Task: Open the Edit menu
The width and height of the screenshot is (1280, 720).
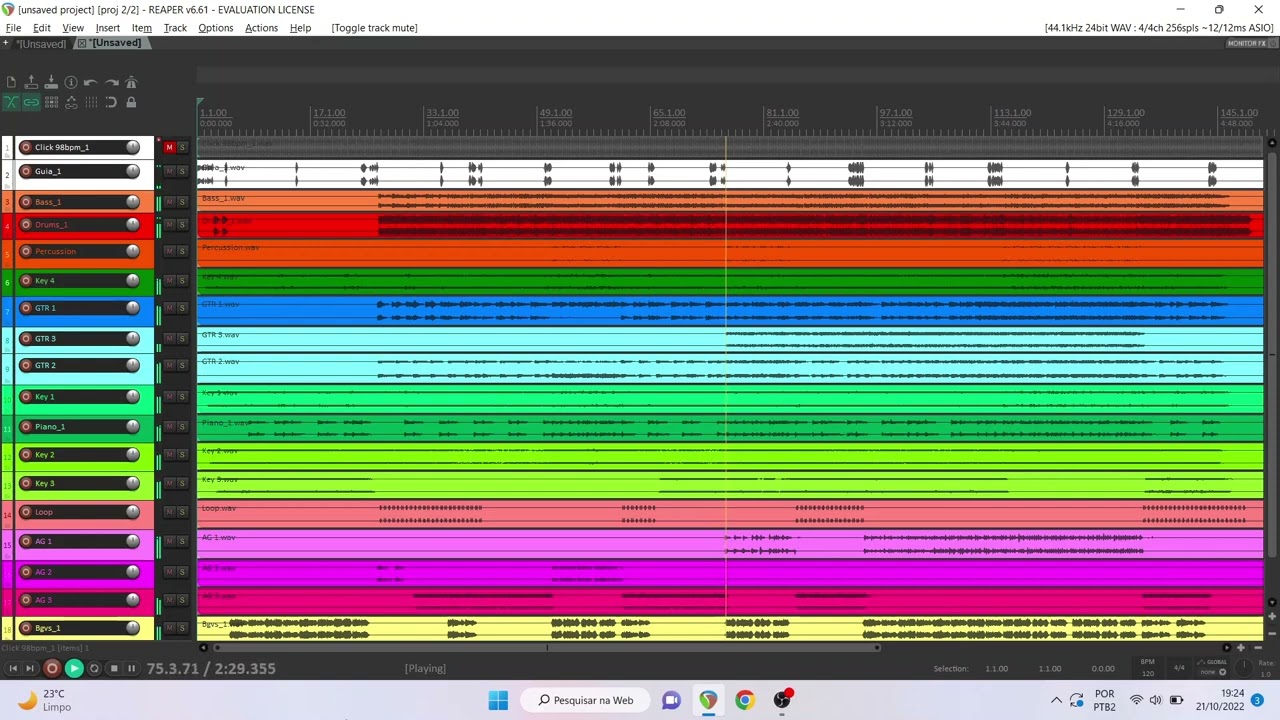Action: pos(41,28)
